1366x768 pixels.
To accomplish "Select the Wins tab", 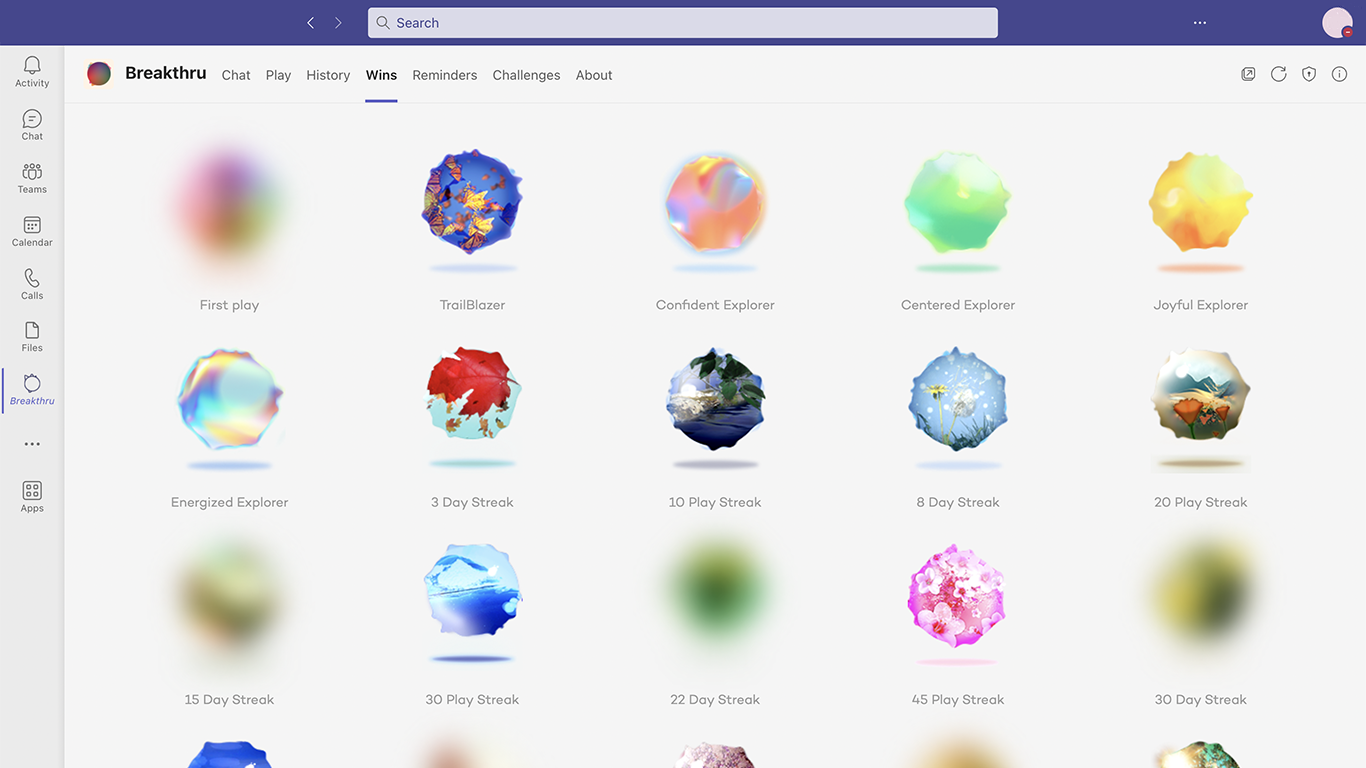I will (x=381, y=75).
